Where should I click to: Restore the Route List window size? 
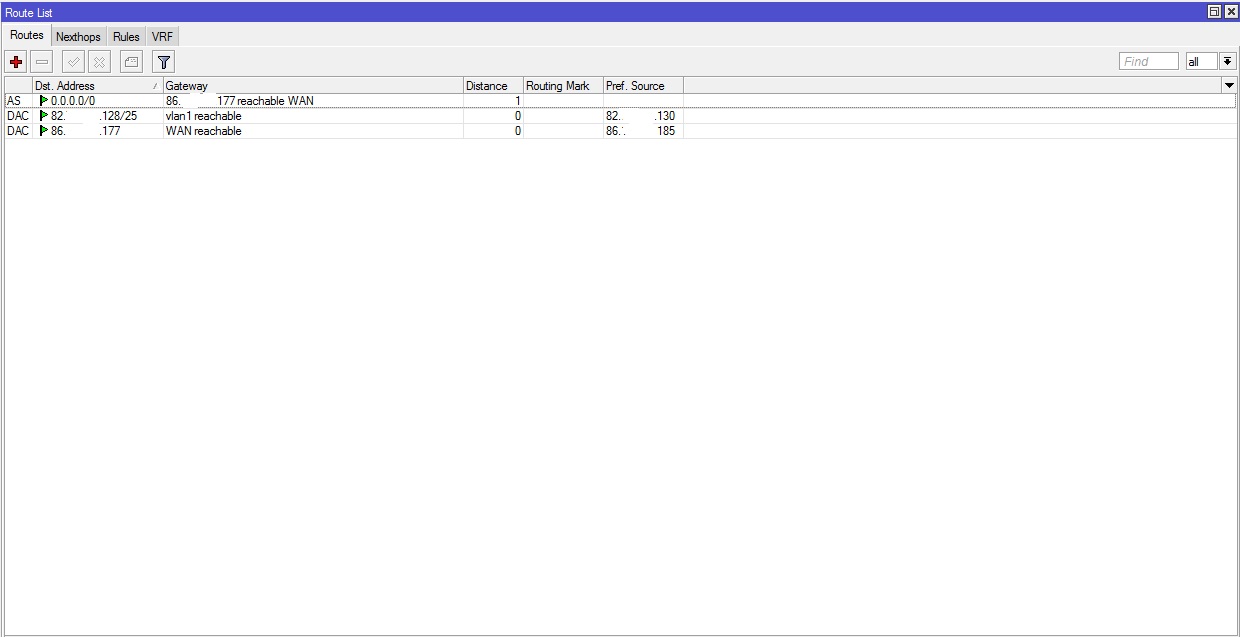(x=1214, y=12)
